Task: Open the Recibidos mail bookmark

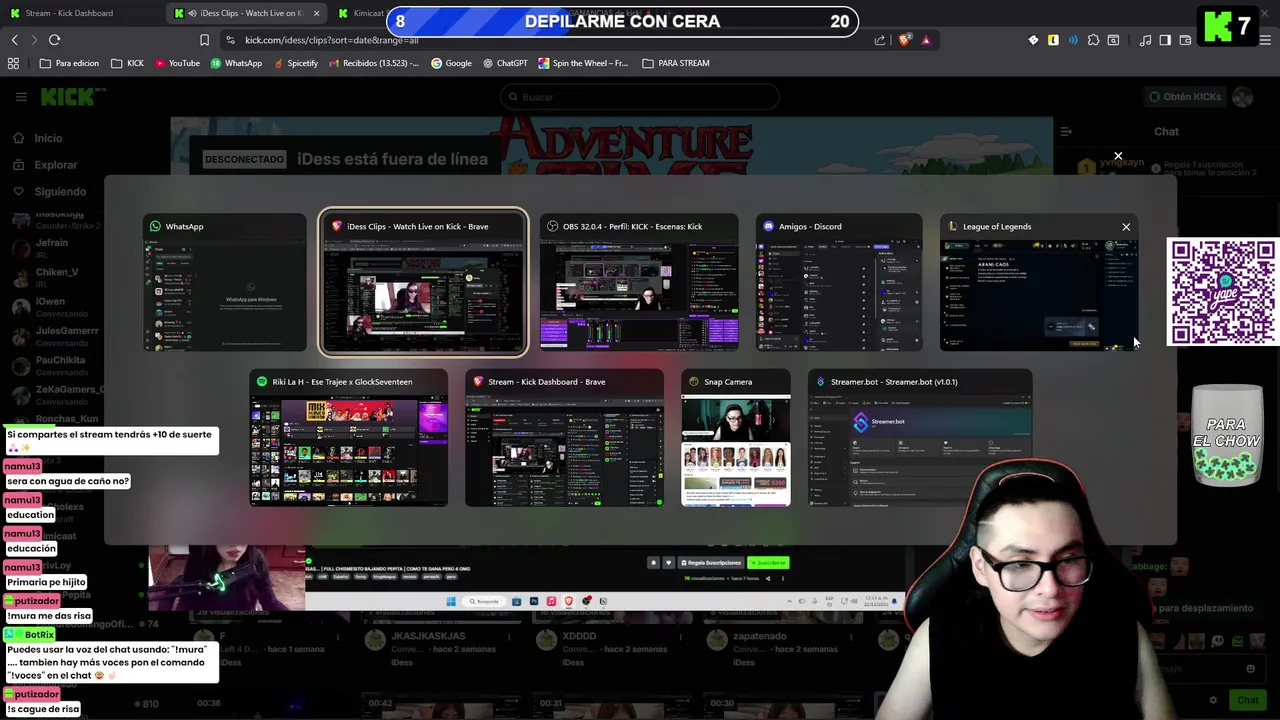Action: click(374, 63)
